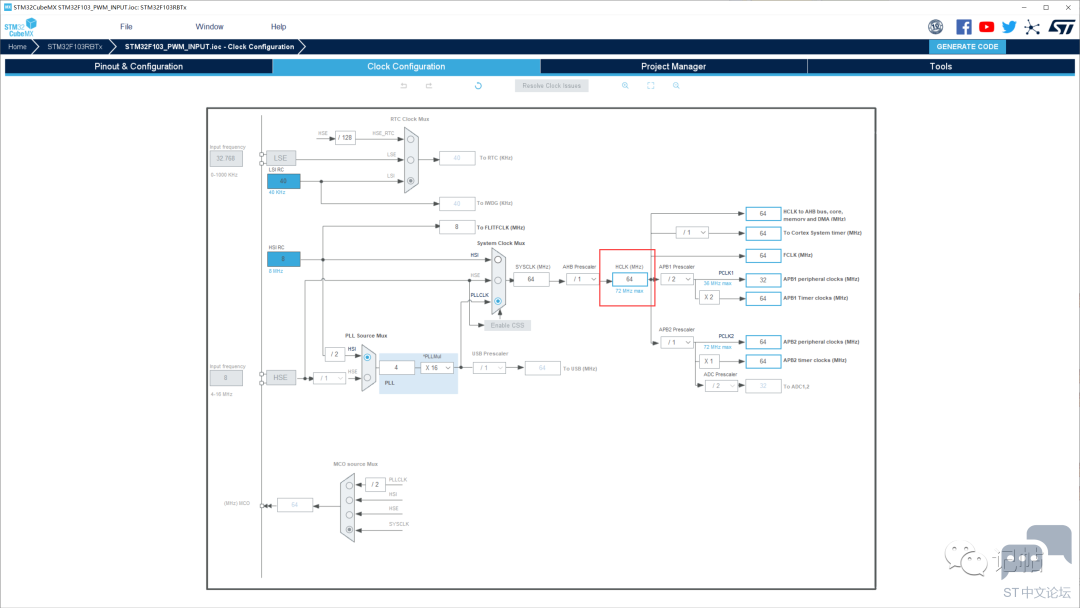The height and width of the screenshot is (608, 1080).
Task: Switch to Pinout & Configuration tab
Action: coord(138,67)
